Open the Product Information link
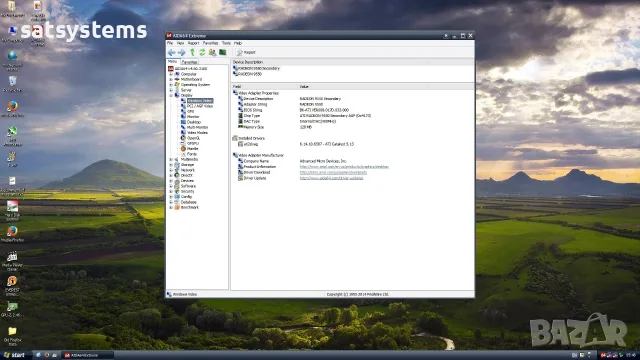Screen dimensions: 640x360 [x=344, y=167]
